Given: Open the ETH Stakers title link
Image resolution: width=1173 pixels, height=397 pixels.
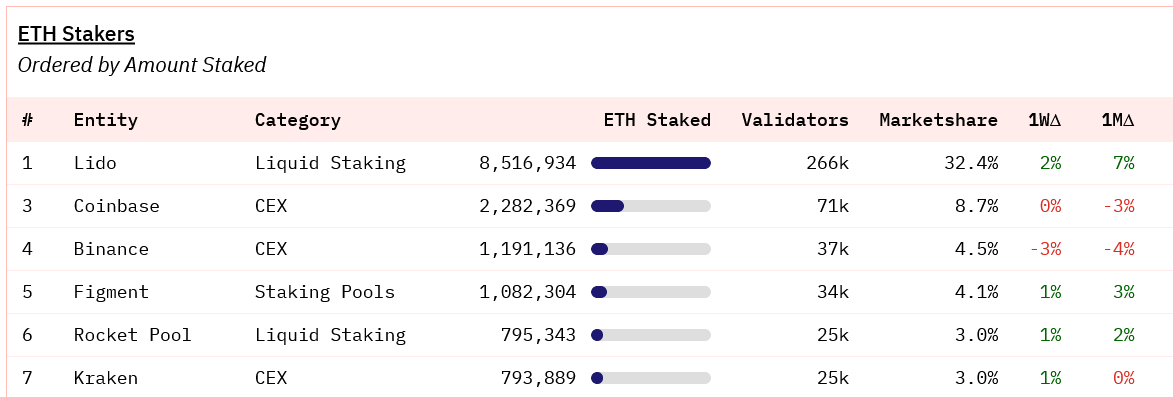Looking at the screenshot, I should pyautogui.click(x=76, y=34).
